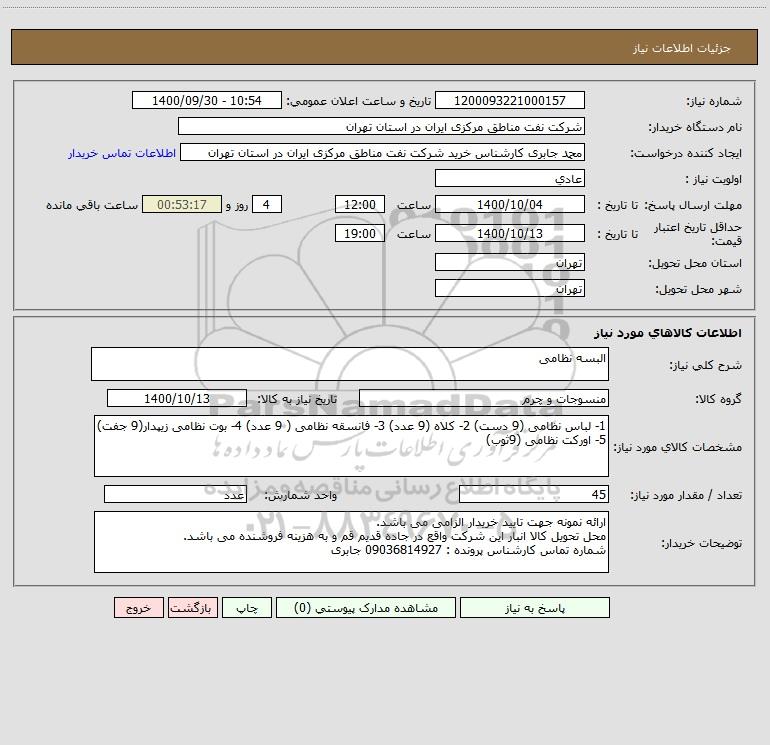Click the خروج exit button
The width and height of the screenshot is (770, 745).
click(138, 607)
